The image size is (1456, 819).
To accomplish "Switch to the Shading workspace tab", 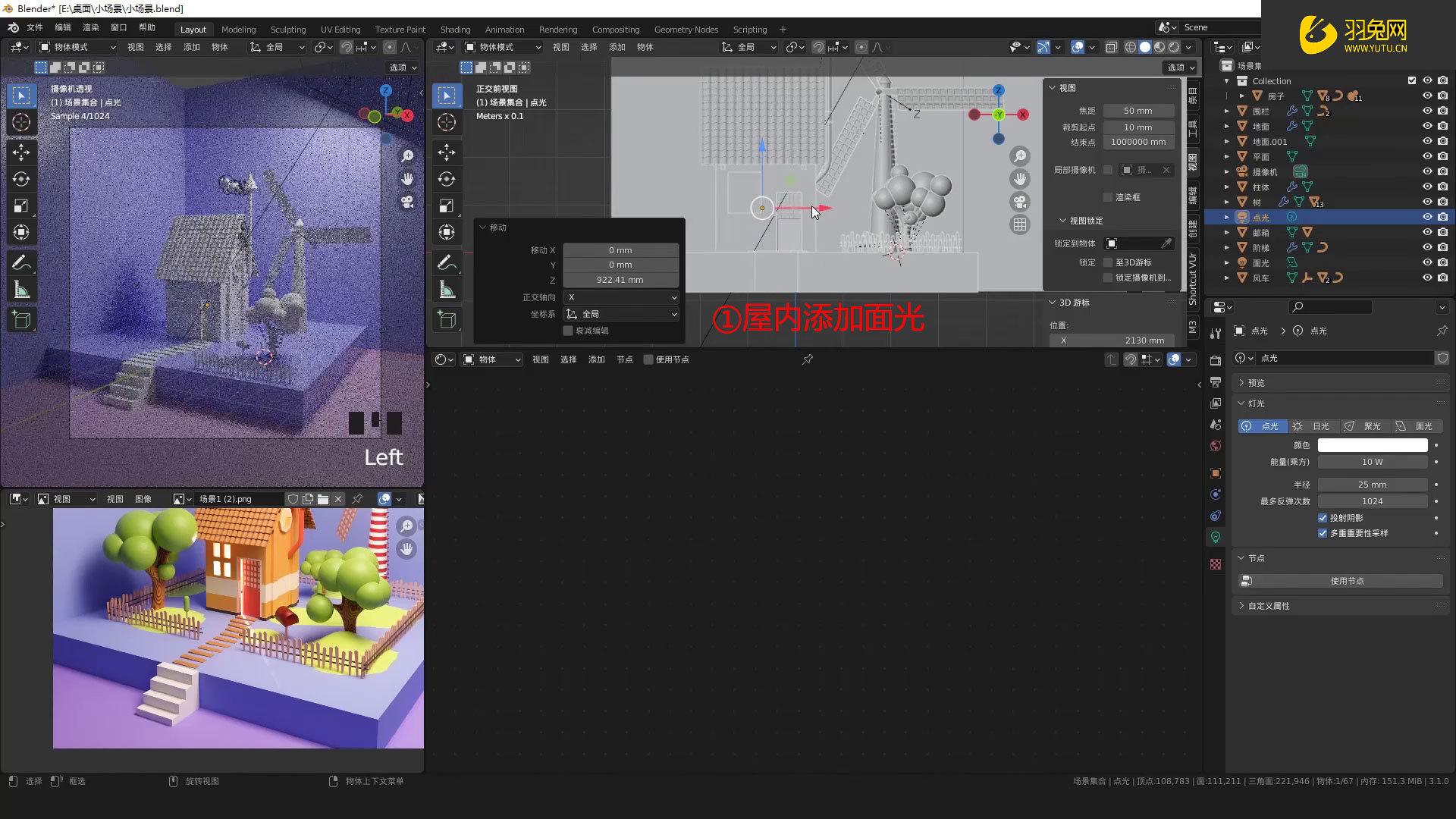I will 455,30.
